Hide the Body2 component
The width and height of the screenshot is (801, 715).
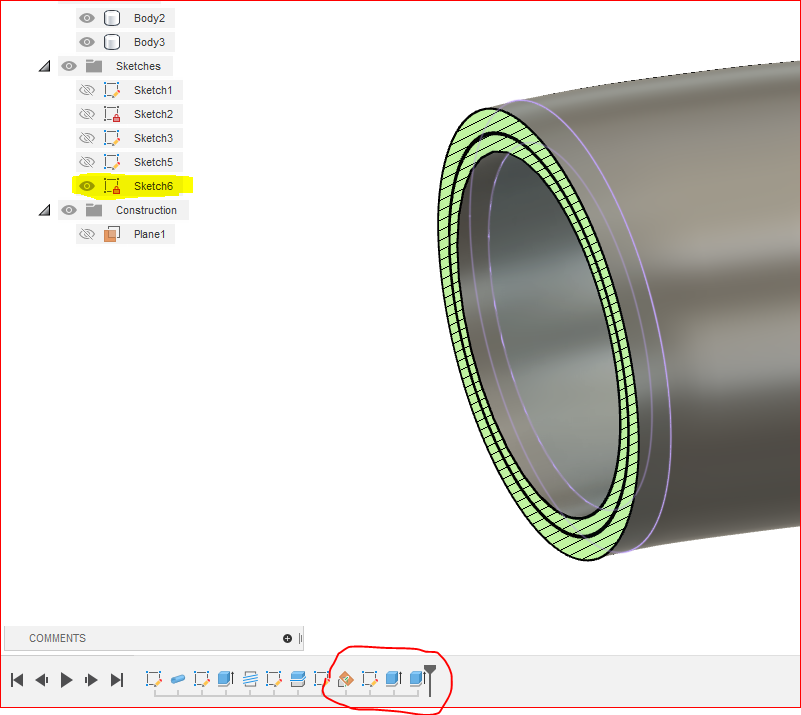(x=89, y=17)
